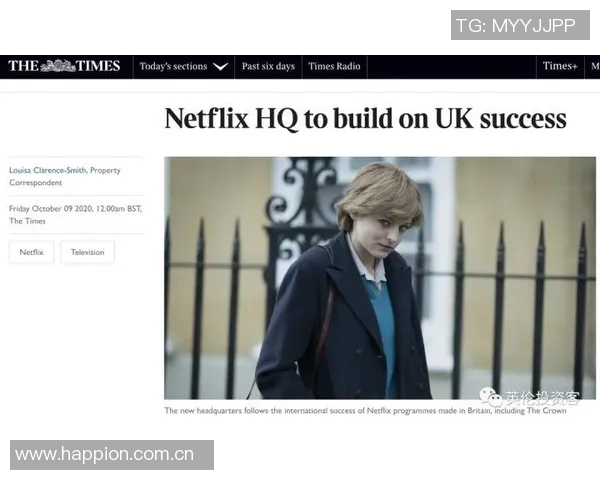Click the main article photo
Image resolution: width=600 pixels, height=480 pixels.
(380, 278)
